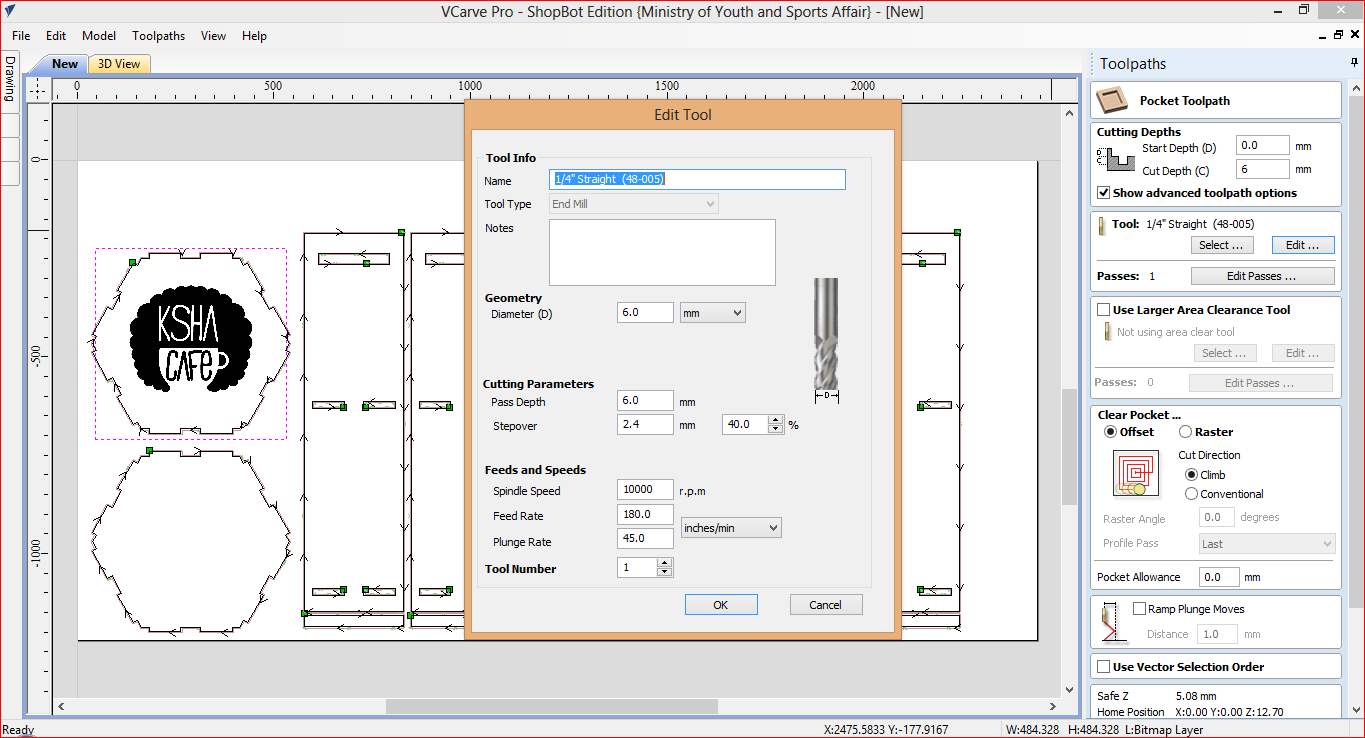The image size is (1365, 738).
Task: Open the inches/min feed units dropdown
Action: pos(730,528)
